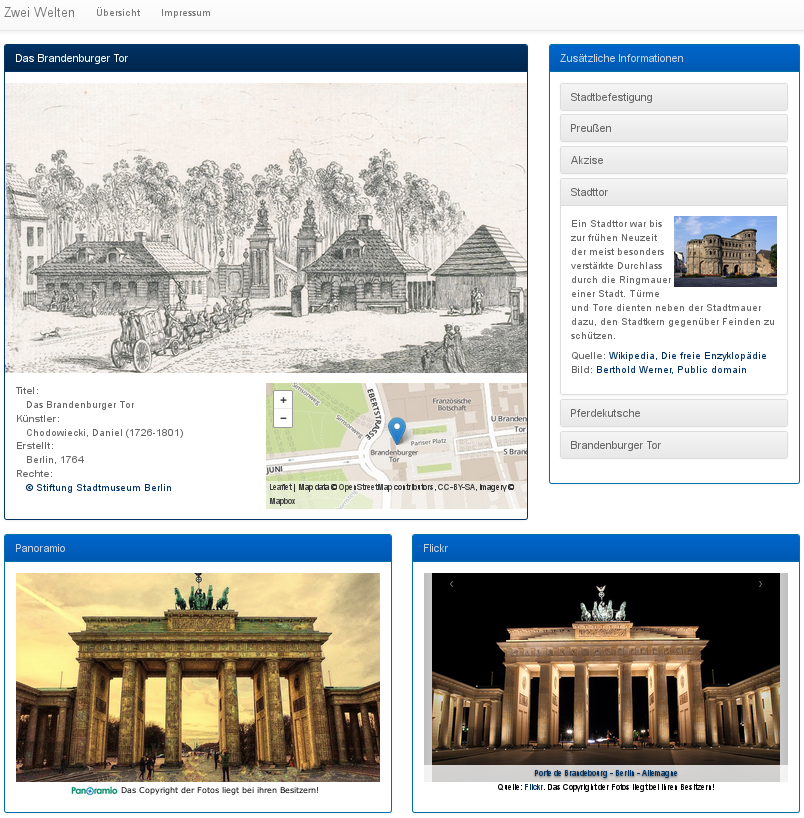Show previous Flickr carousel photo
The width and height of the screenshot is (804, 818).
[452, 584]
